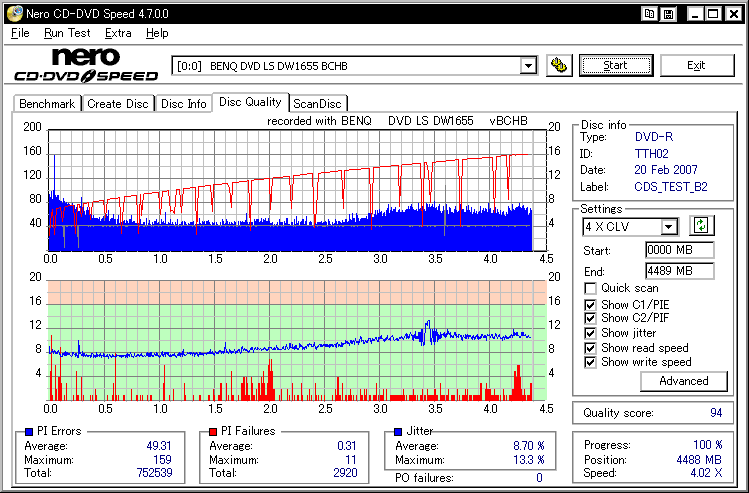Screen dimensions: 749x493
Task: Click PI Errors maximum 159
Action: (x=162, y=460)
